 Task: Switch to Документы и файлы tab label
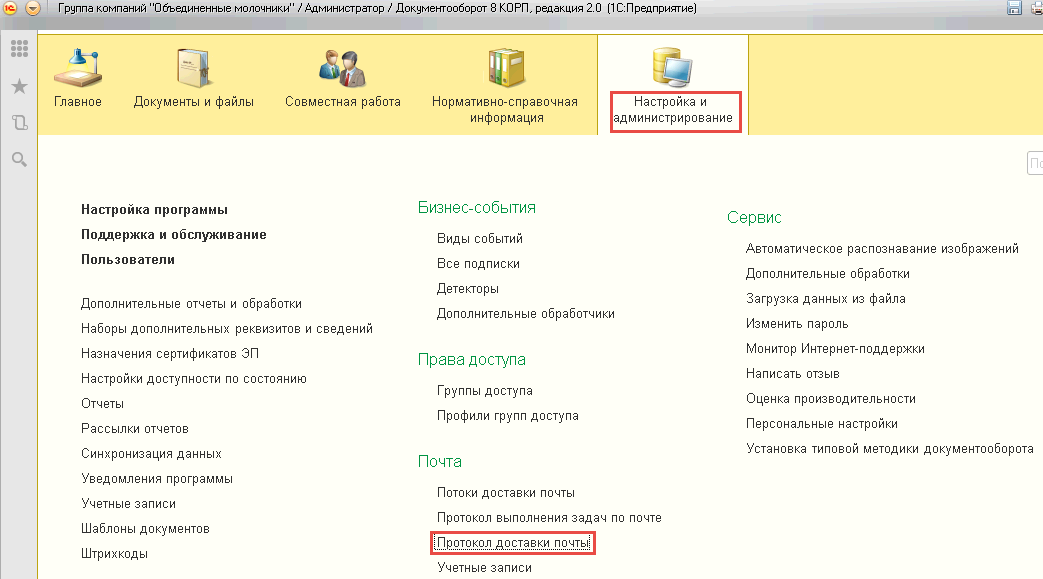[x=194, y=102]
